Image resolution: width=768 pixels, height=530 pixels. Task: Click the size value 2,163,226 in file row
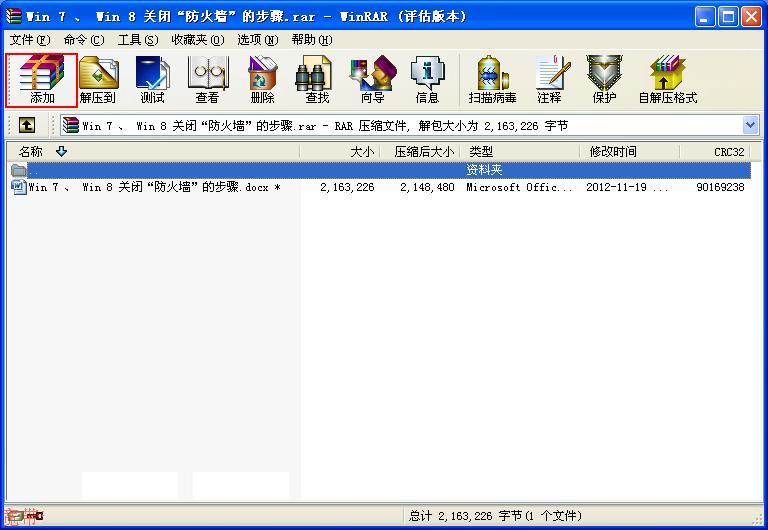pyautogui.click(x=347, y=187)
